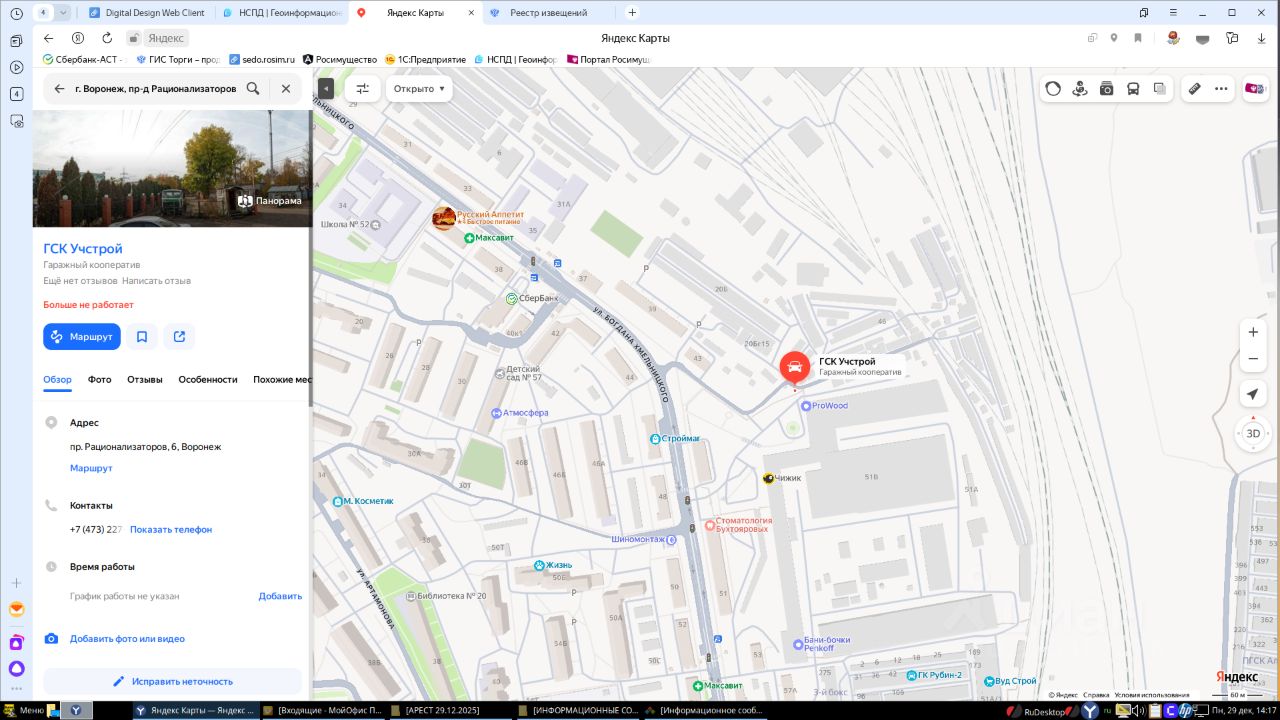Clear the maps search with the X button
This screenshot has width=1280, height=720.
[x=286, y=88]
